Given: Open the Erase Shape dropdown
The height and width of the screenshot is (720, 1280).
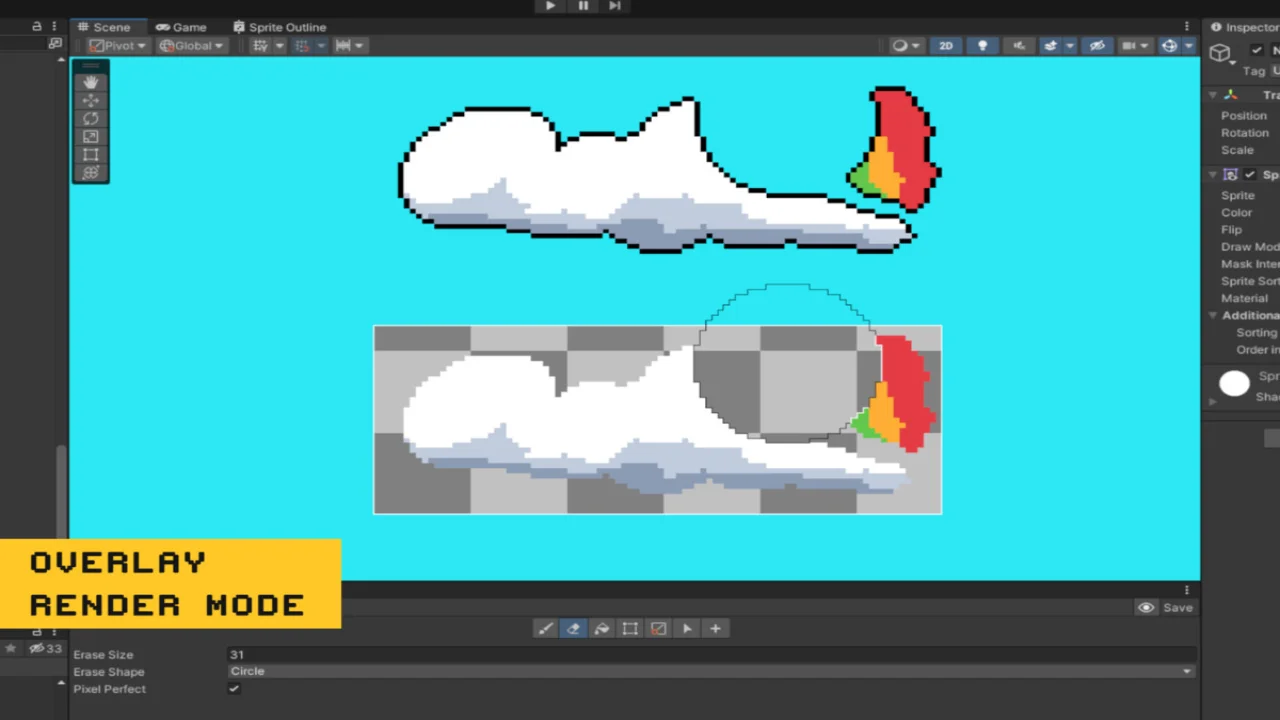Looking at the screenshot, I should (x=710, y=671).
